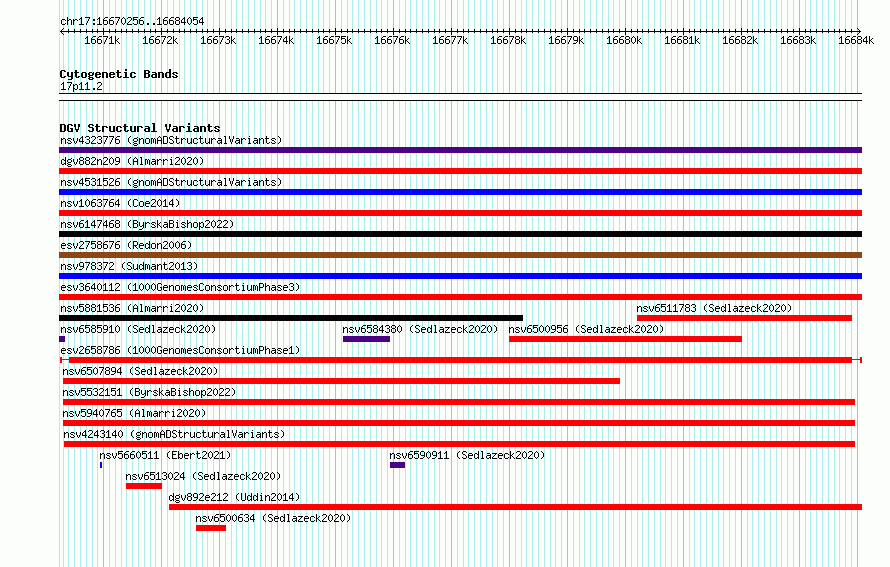Open the esv2658786 1000Genomes Phase1 label
The width and height of the screenshot is (890, 567).
(180, 350)
